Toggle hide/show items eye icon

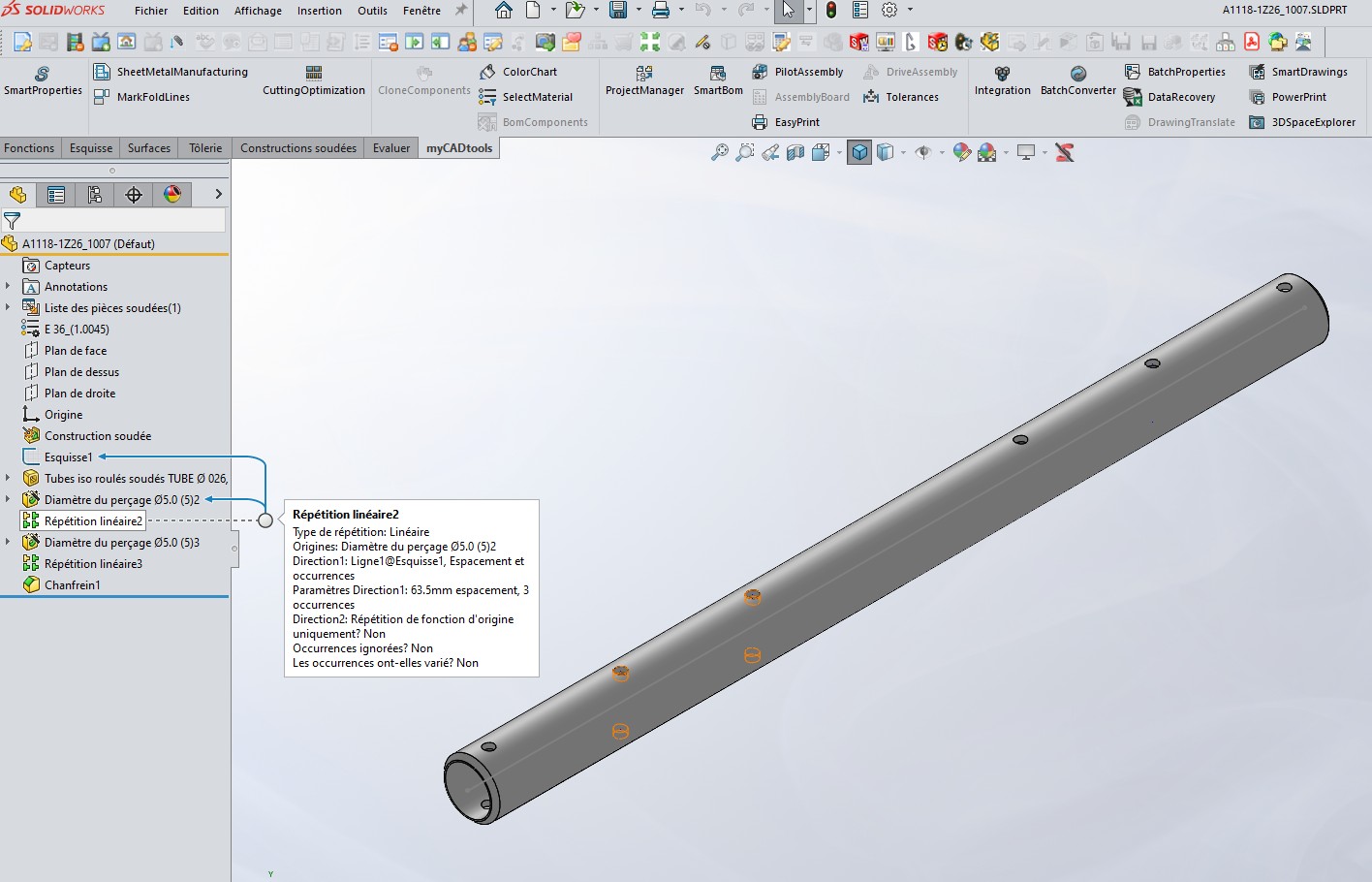(x=923, y=152)
